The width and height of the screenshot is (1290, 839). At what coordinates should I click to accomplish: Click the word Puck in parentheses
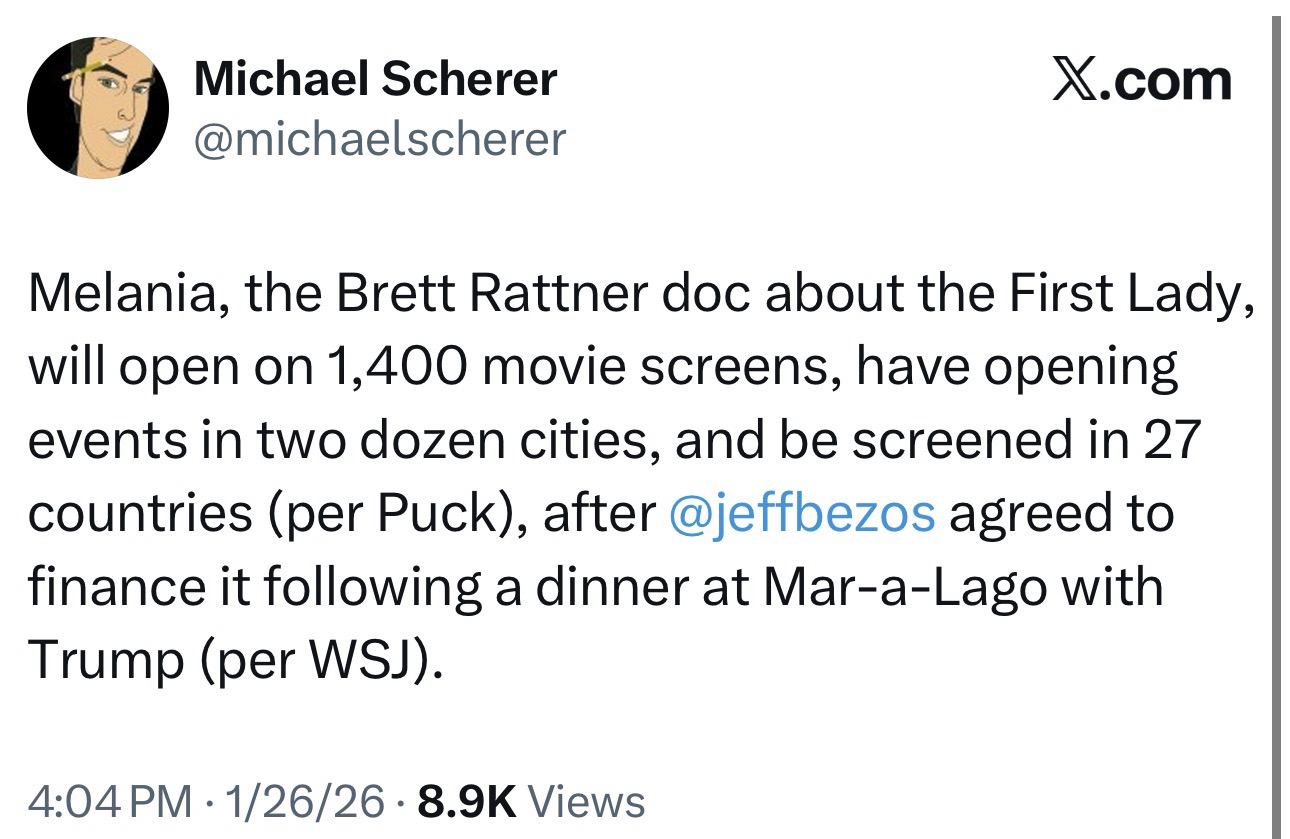click(x=436, y=513)
